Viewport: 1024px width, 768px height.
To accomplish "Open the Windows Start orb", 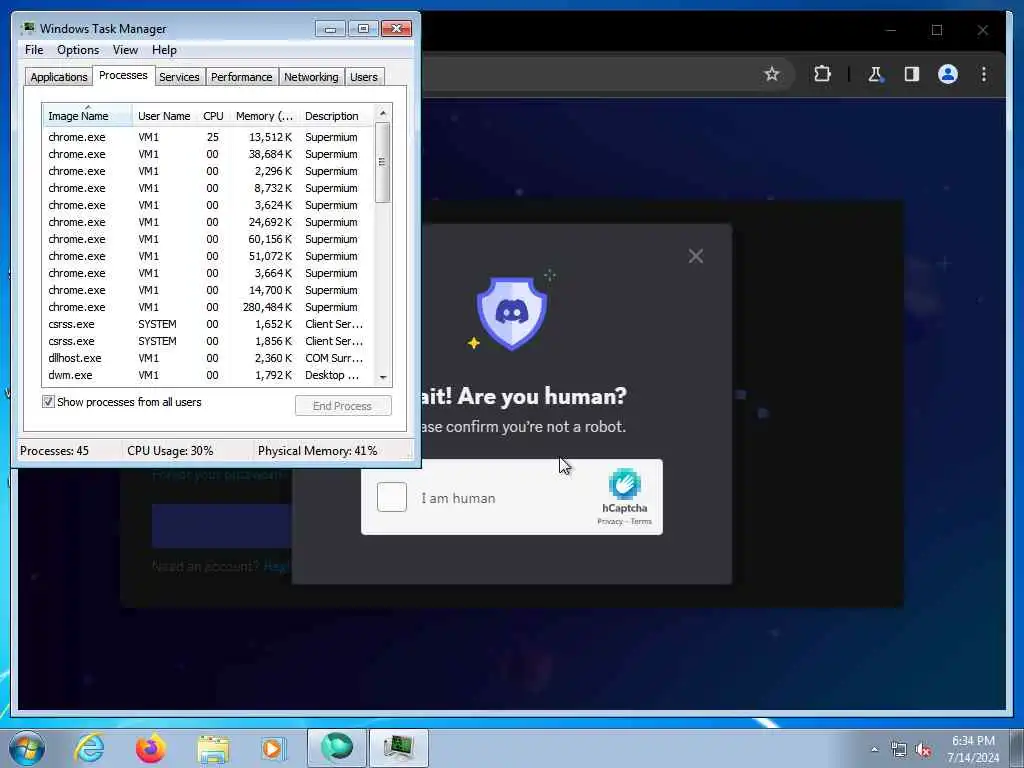I will point(27,748).
